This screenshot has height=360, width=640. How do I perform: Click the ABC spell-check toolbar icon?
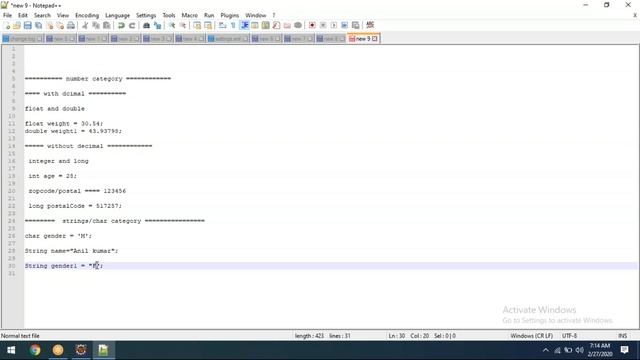370,25
